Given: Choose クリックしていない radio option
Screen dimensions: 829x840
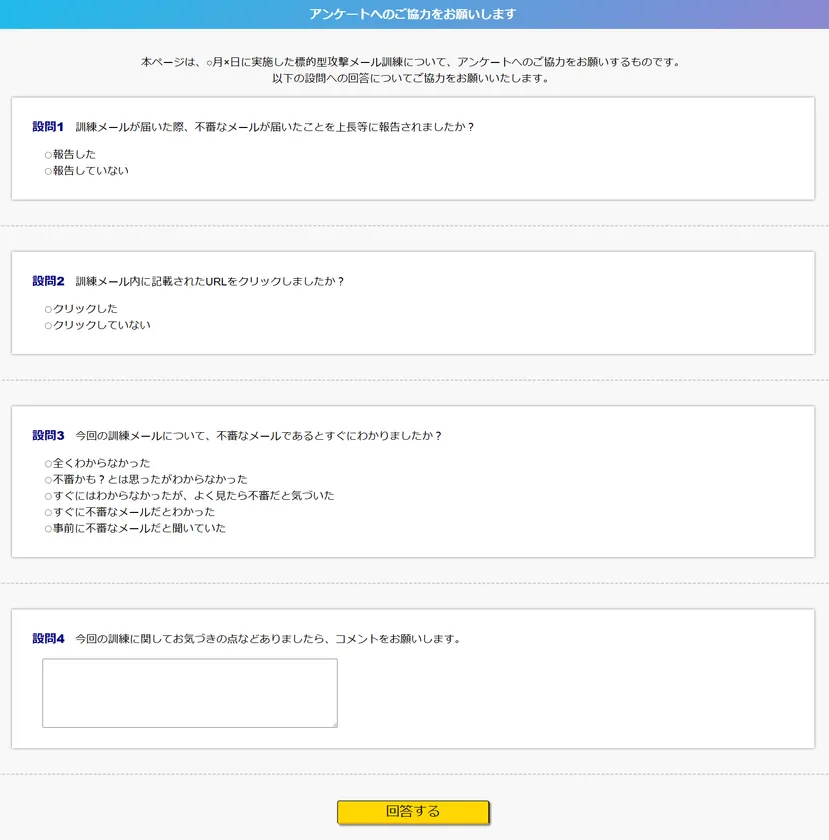Looking at the screenshot, I should point(48,326).
